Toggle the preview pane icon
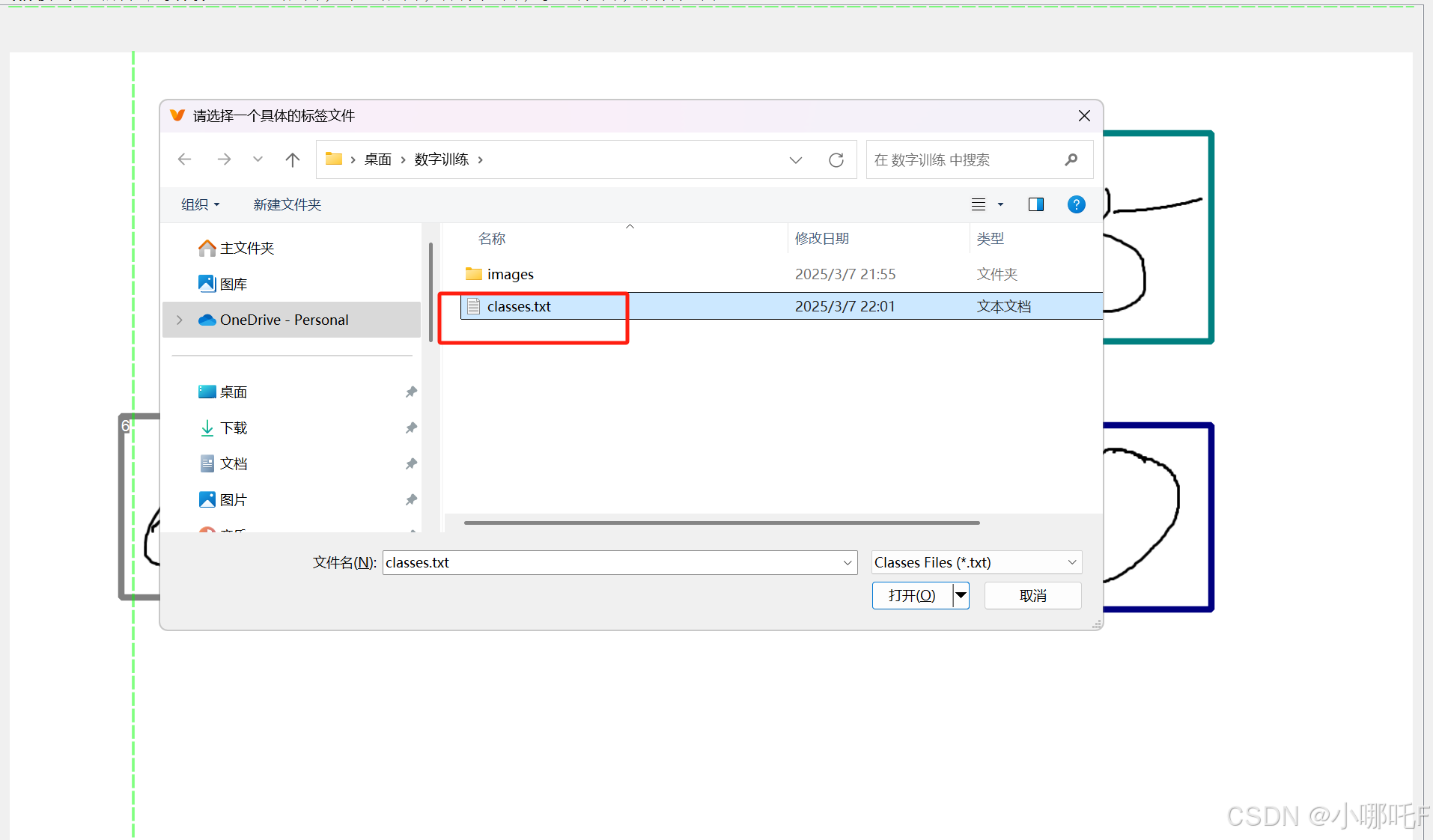 tap(1035, 204)
